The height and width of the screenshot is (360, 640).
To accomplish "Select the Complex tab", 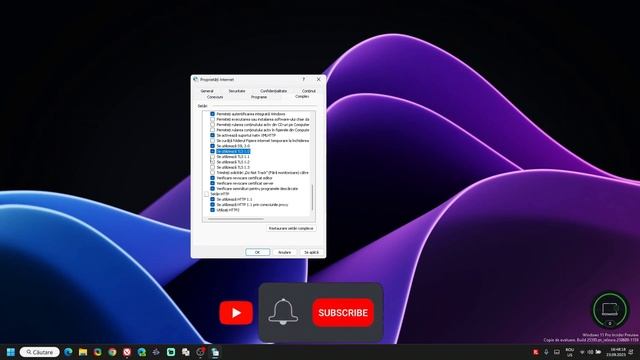I will coord(302,97).
